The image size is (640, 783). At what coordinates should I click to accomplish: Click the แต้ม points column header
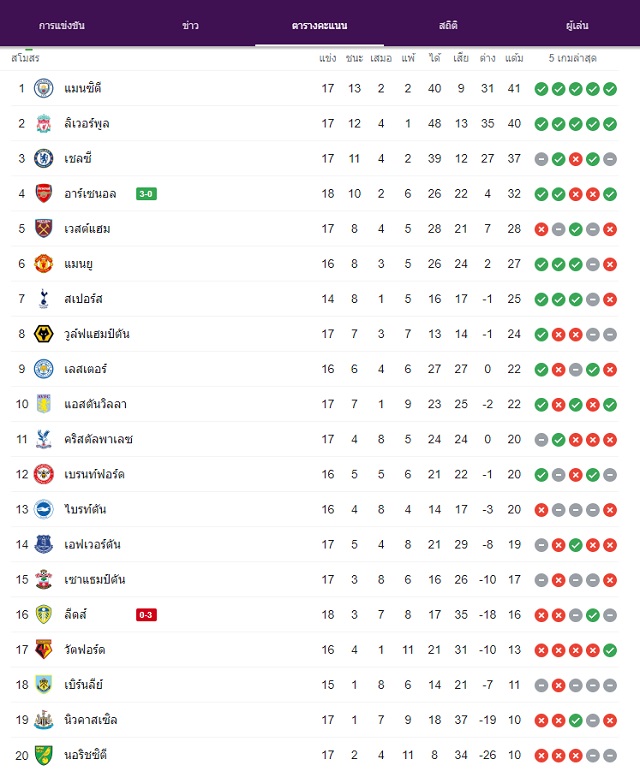[514, 58]
